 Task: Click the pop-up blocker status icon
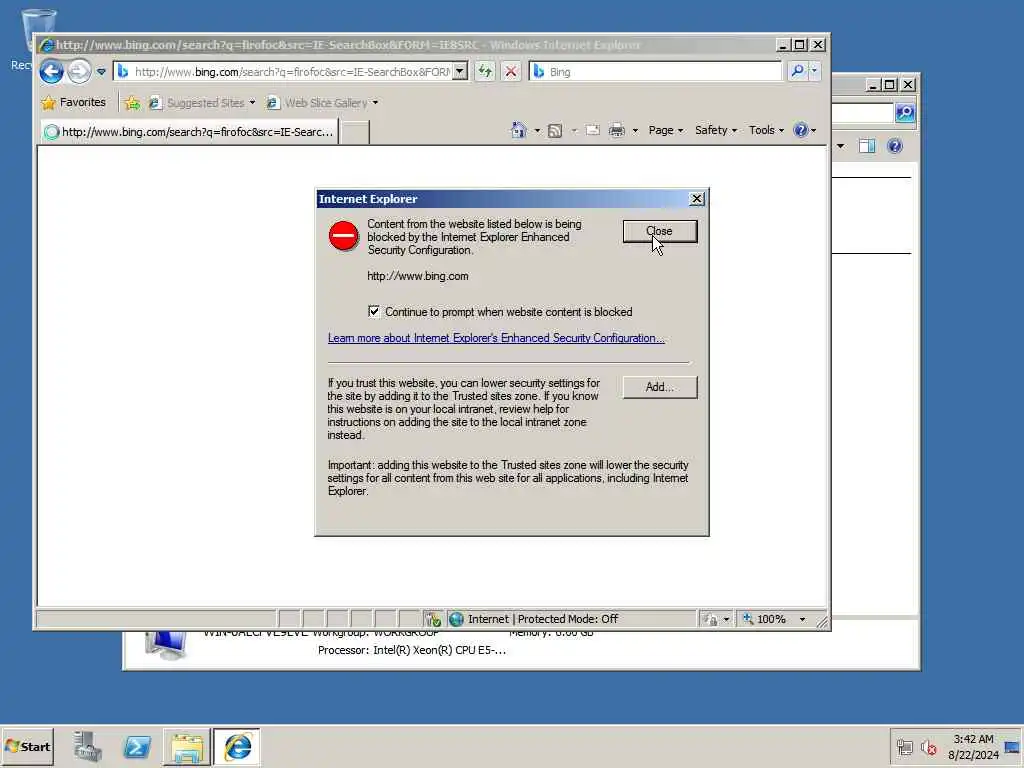point(433,619)
